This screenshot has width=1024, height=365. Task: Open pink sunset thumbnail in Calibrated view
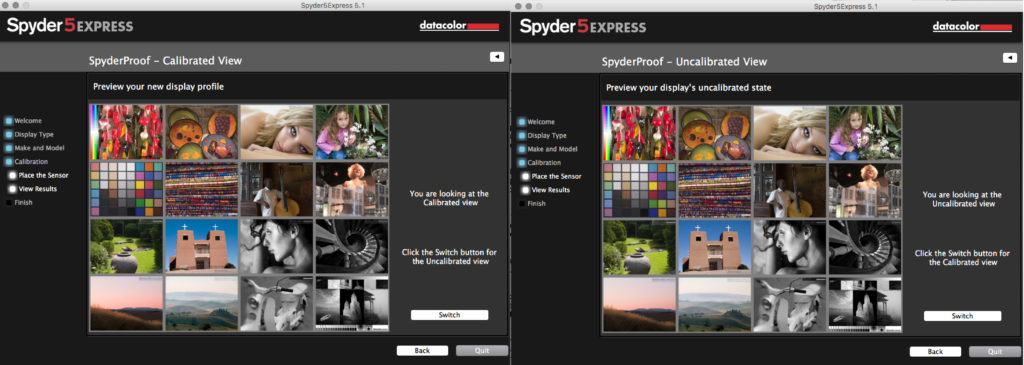127,303
